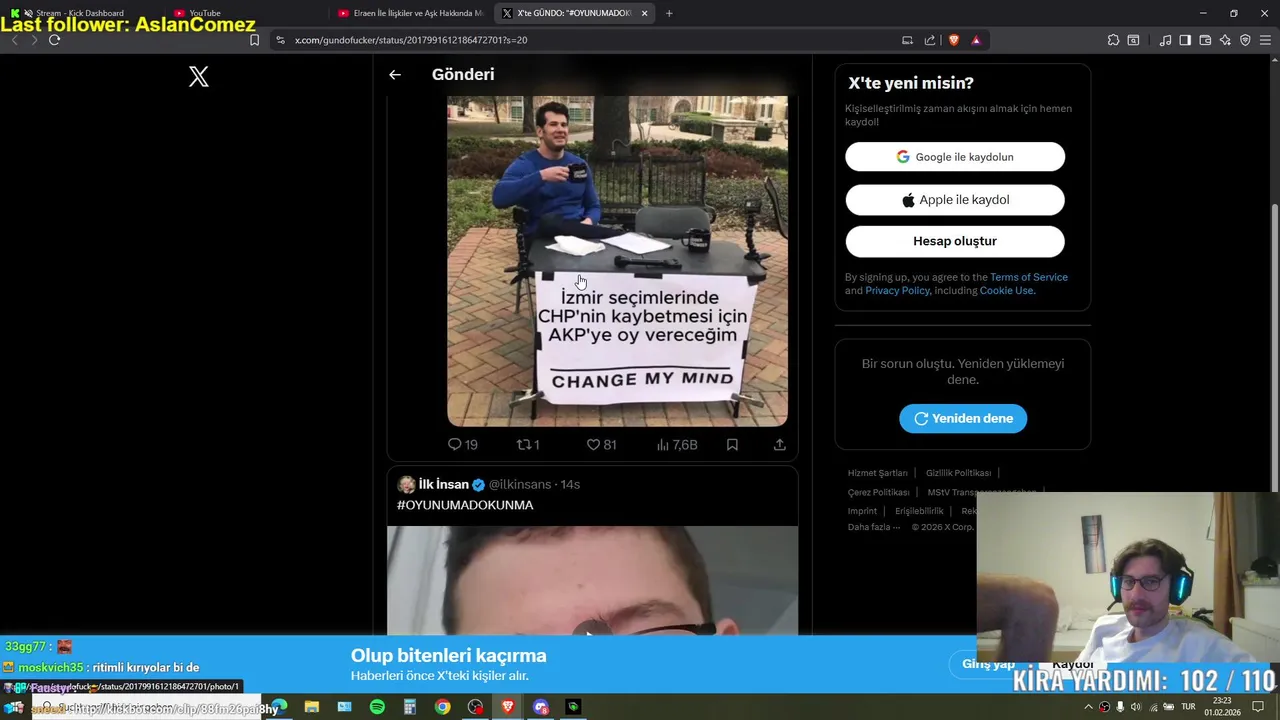Focus the x.com address bar URL
The image size is (1280, 720).
click(411, 40)
